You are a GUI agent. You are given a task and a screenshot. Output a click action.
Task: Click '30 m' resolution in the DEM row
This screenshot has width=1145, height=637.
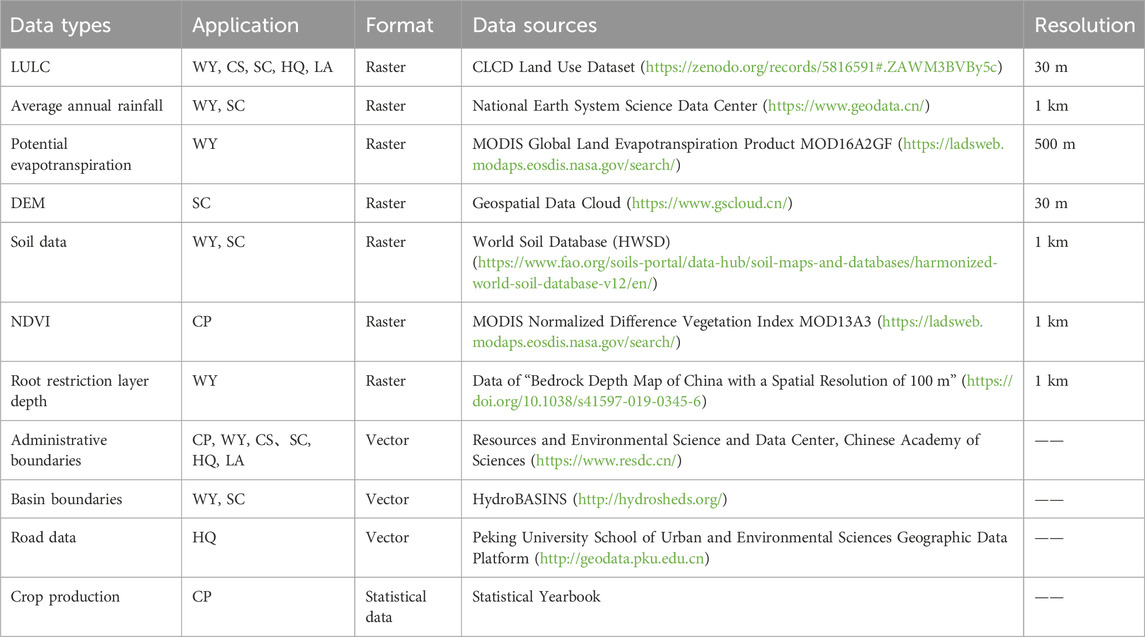1051,203
